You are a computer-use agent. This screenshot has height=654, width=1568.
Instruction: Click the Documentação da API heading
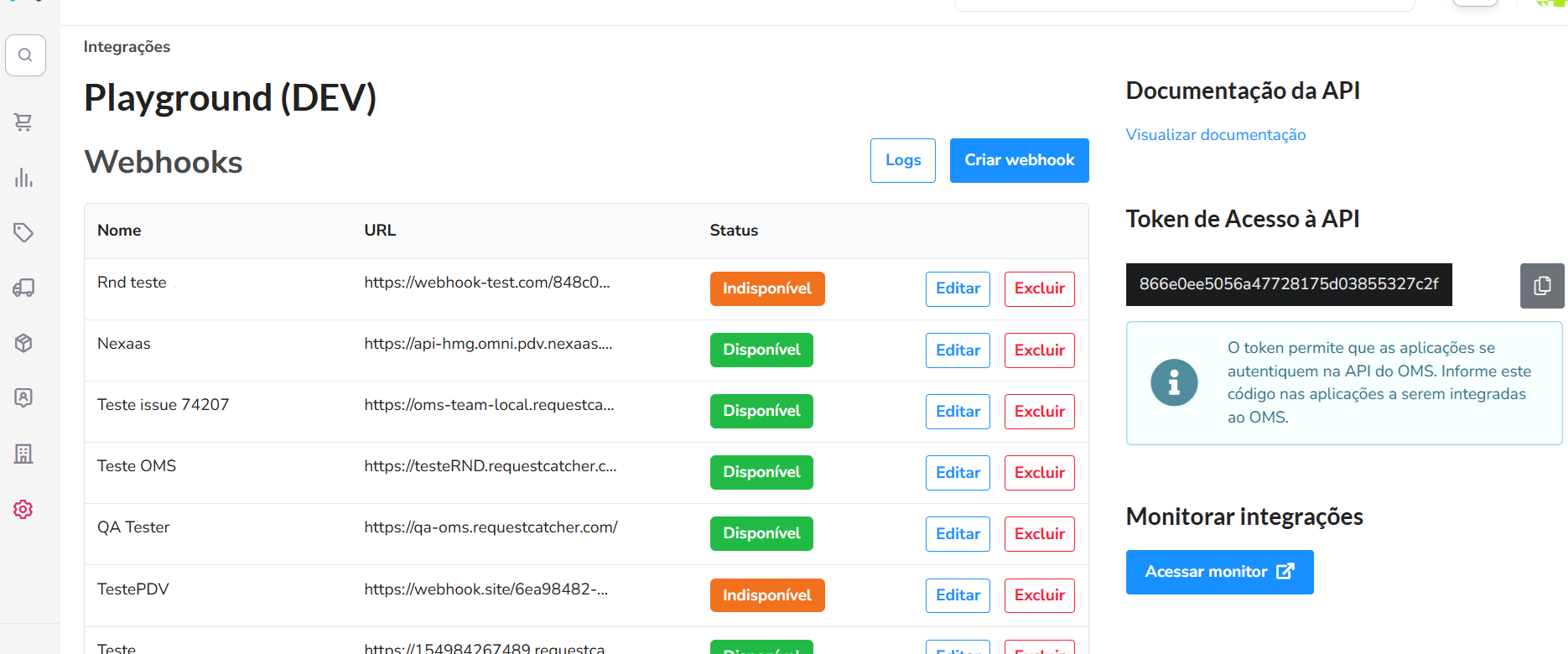pyautogui.click(x=1243, y=91)
